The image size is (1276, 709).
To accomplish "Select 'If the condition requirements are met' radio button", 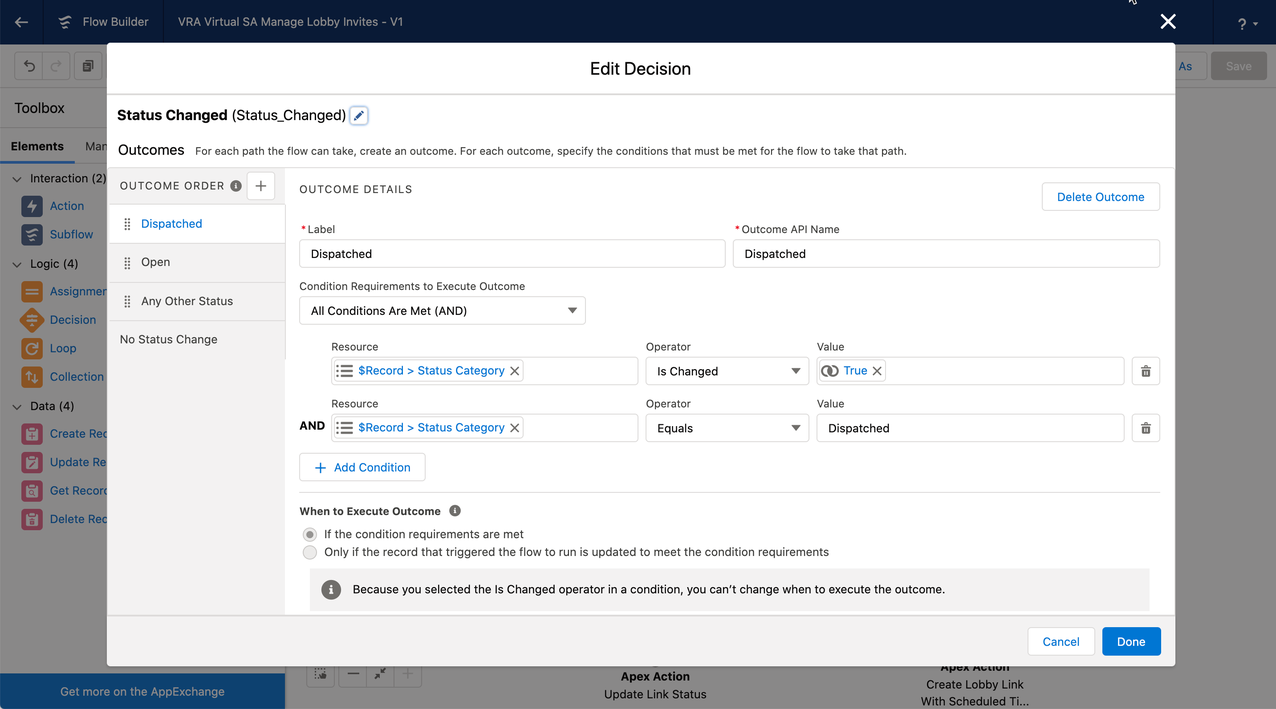I will [x=310, y=534].
